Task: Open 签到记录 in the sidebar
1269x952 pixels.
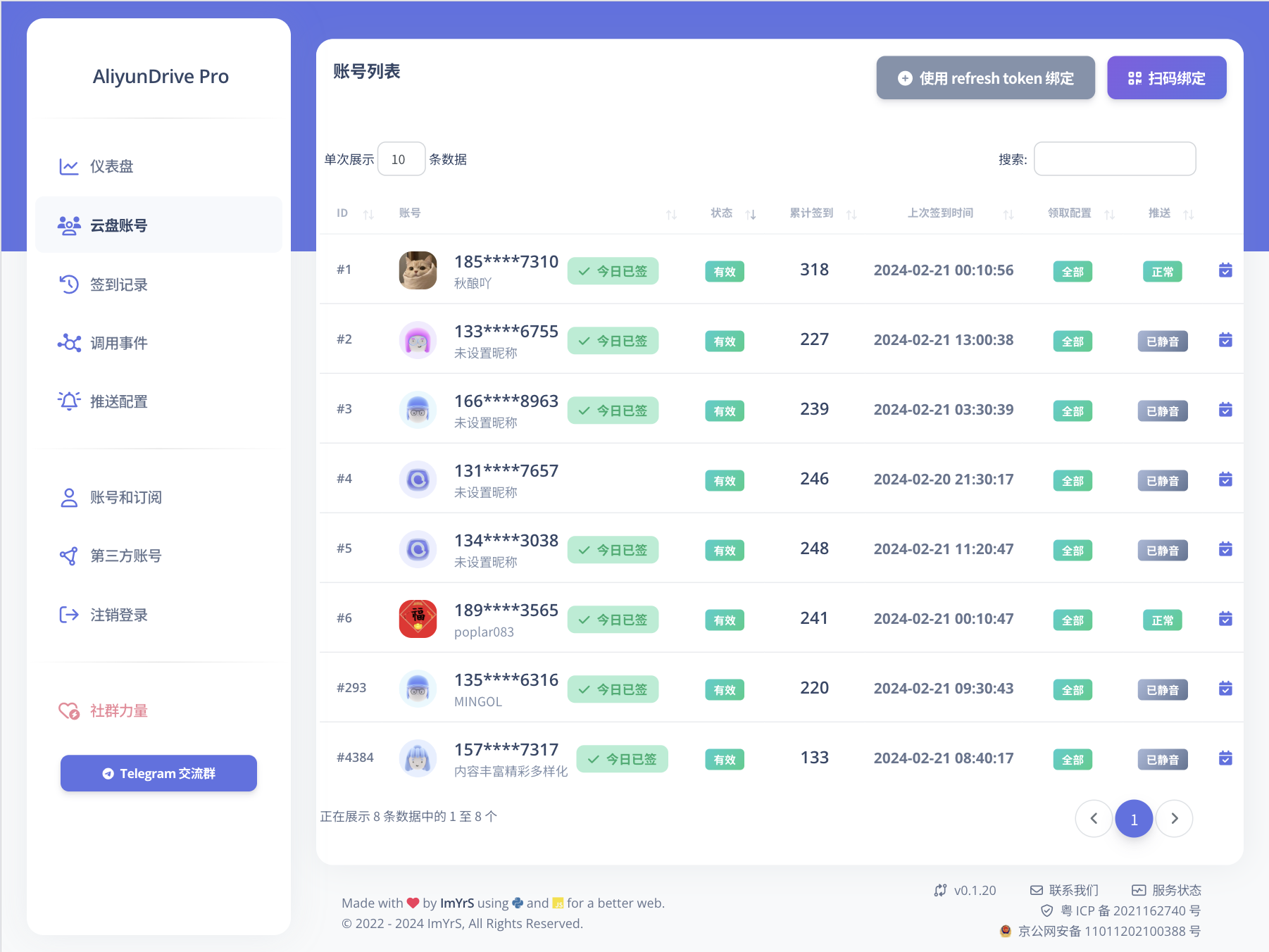Action: tap(158, 284)
